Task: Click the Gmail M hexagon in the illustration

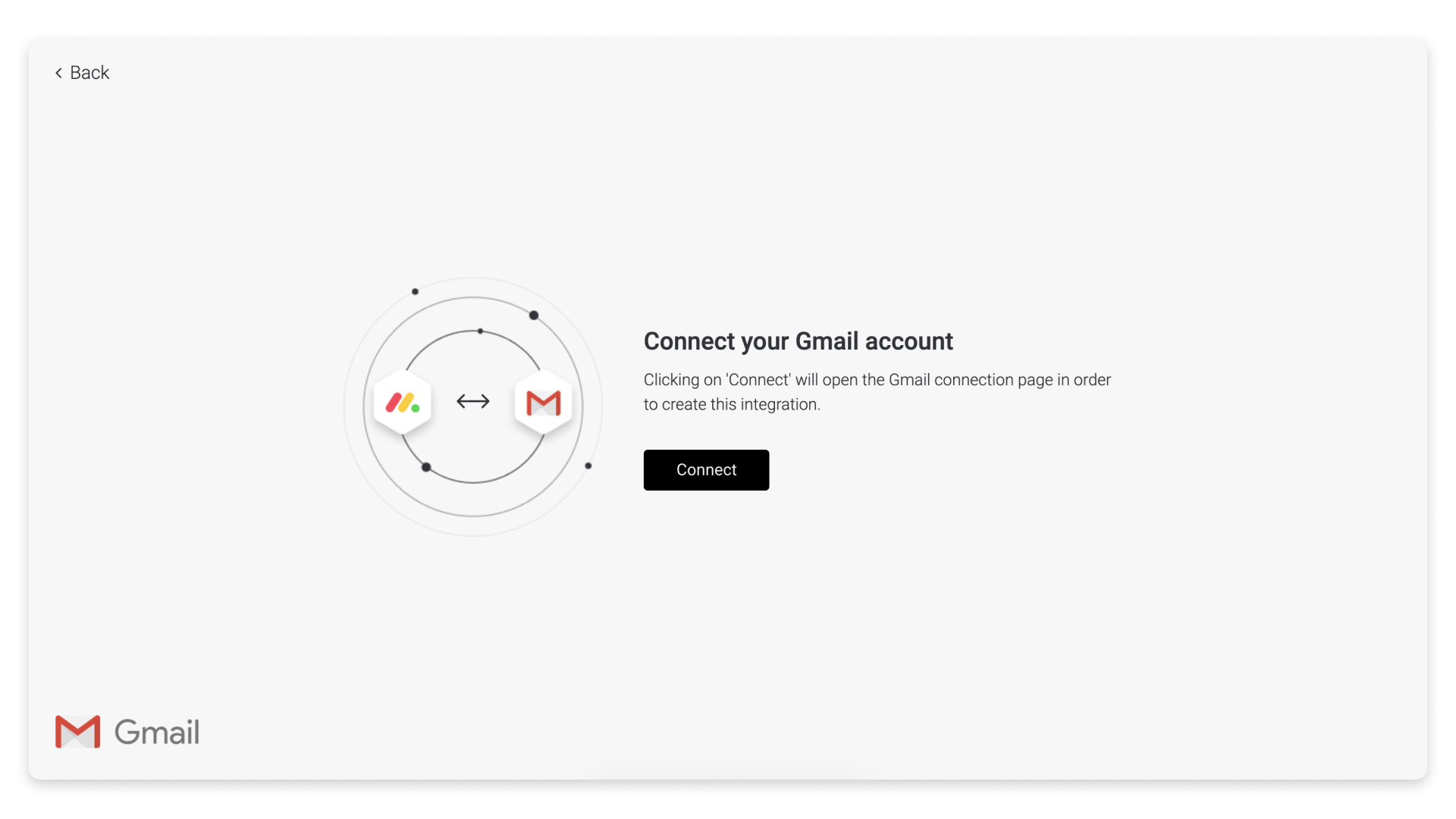Action: pos(544,402)
